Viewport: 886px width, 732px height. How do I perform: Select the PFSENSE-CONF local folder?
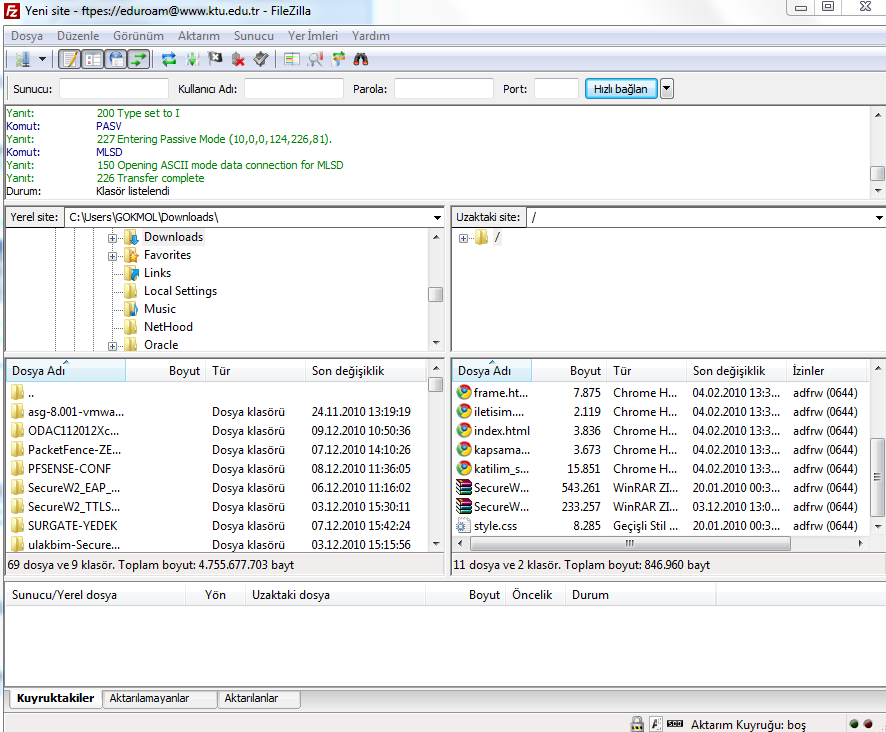click(70, 469)
